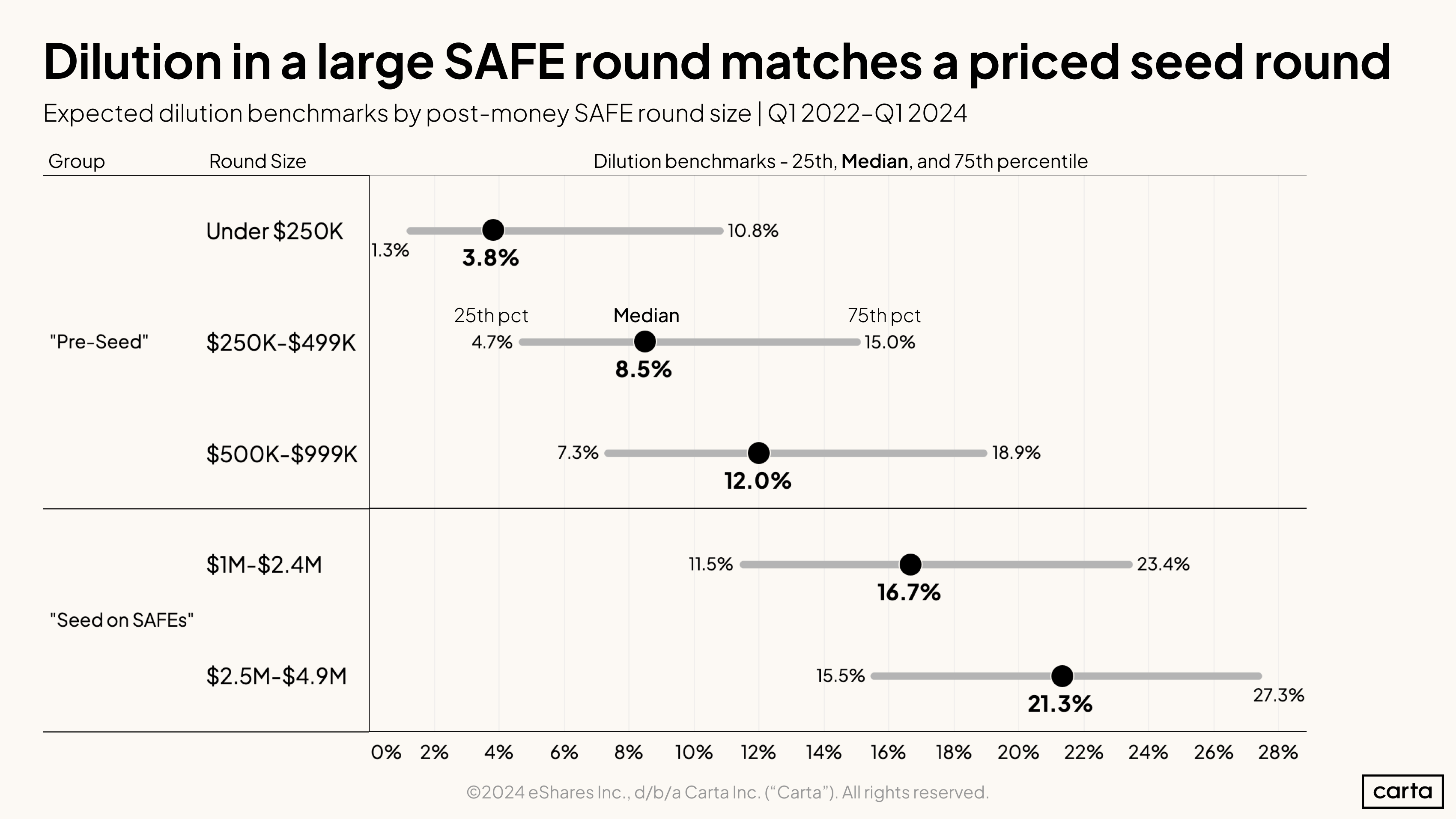Select the median dot for $250K-$499K

click(x=645, y=341)
